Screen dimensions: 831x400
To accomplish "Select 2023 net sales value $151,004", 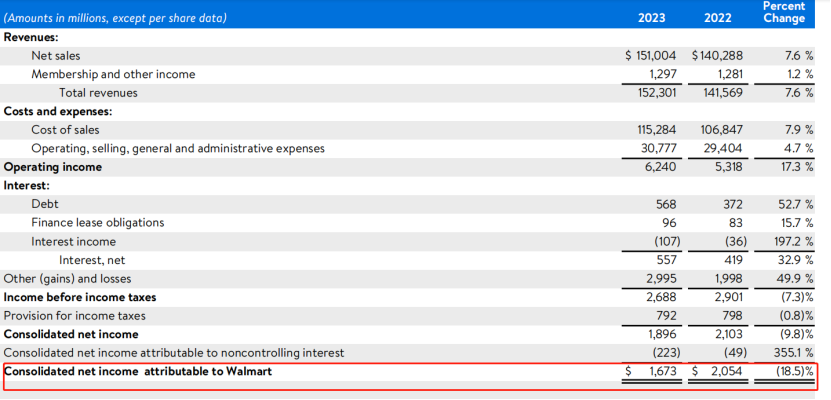I will (x=651, y=56).
